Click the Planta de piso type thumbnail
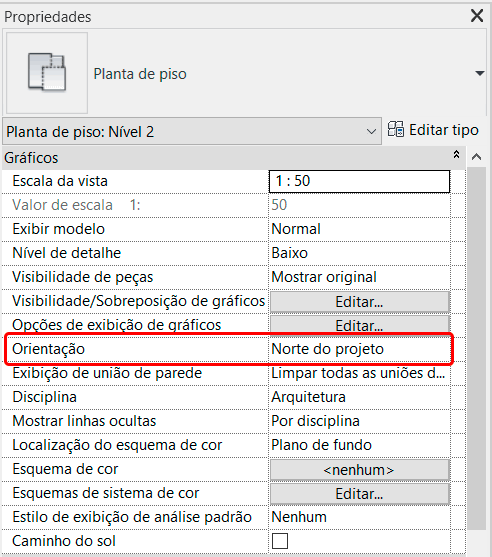Screen dimensions: 492x557 (x=47, y=73)
